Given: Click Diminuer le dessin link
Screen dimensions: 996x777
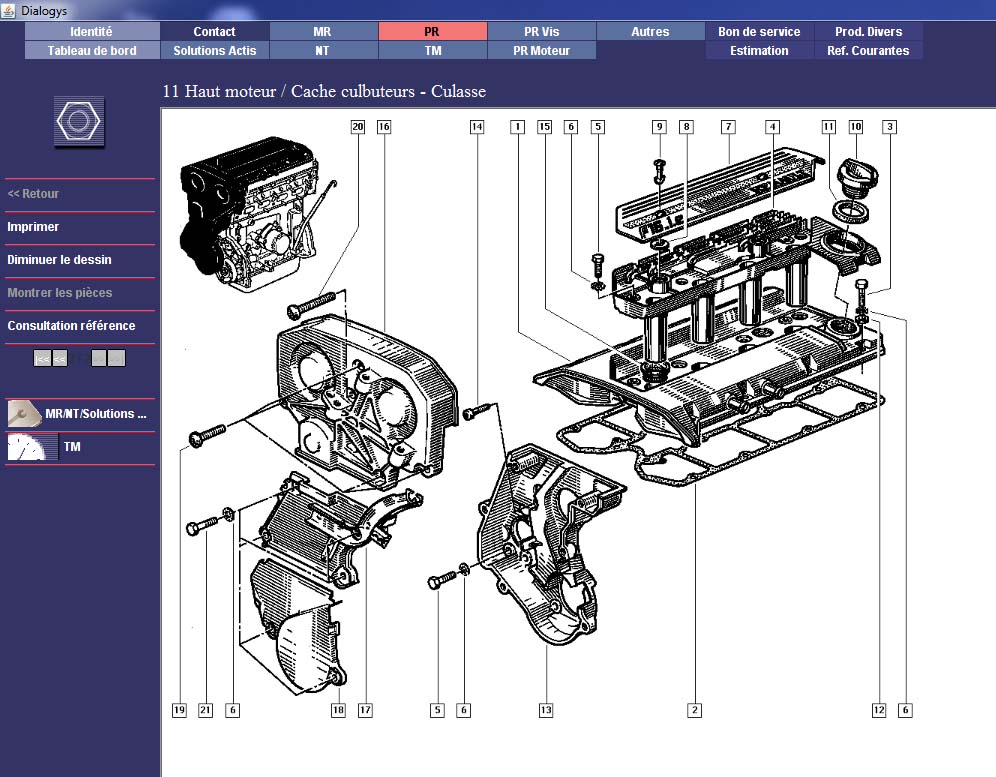Looking at the screenshot, I should tap(59, 260).
